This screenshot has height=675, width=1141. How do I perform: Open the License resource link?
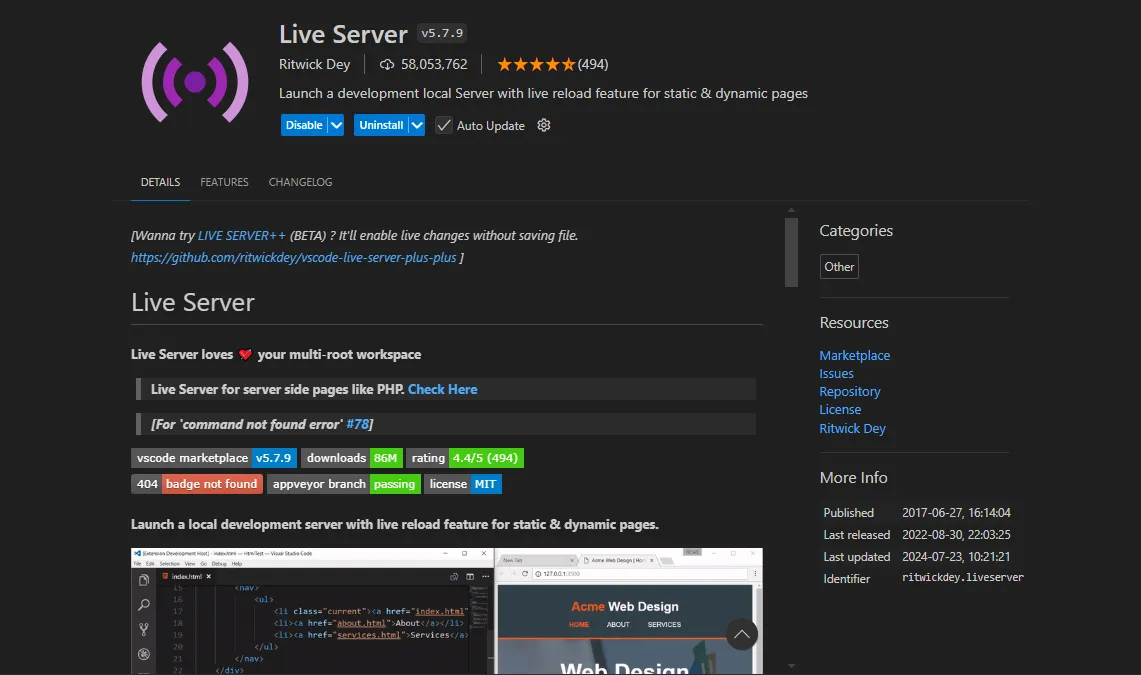840,410
